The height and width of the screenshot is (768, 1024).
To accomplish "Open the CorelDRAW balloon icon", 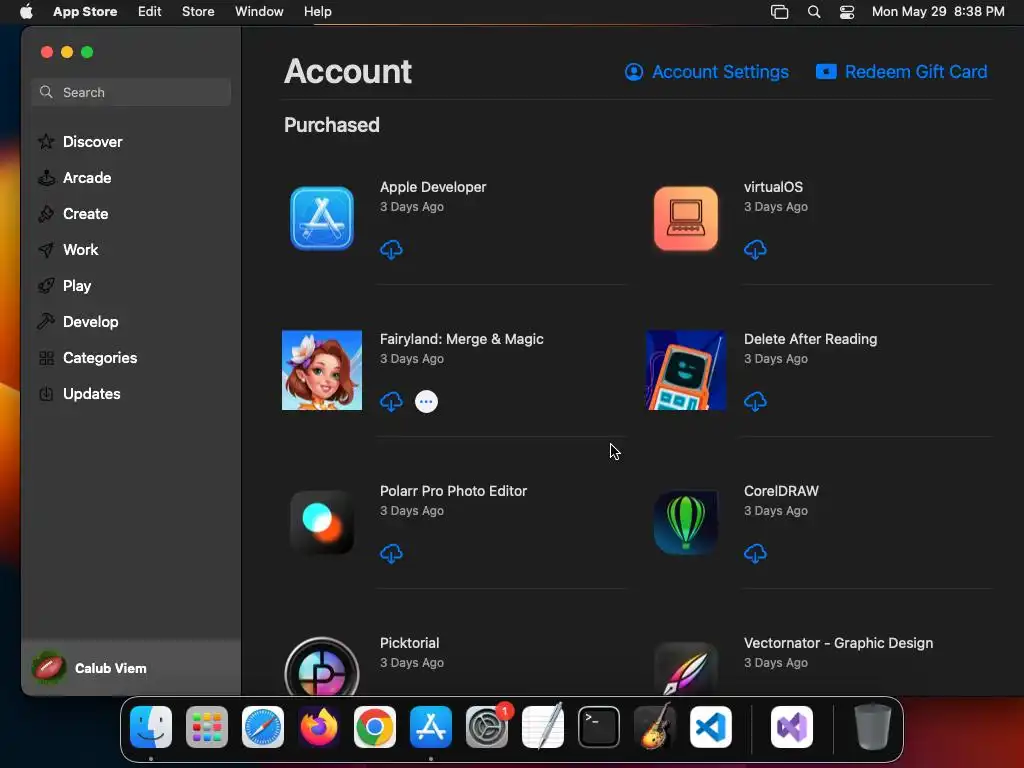I will (686, 522).
